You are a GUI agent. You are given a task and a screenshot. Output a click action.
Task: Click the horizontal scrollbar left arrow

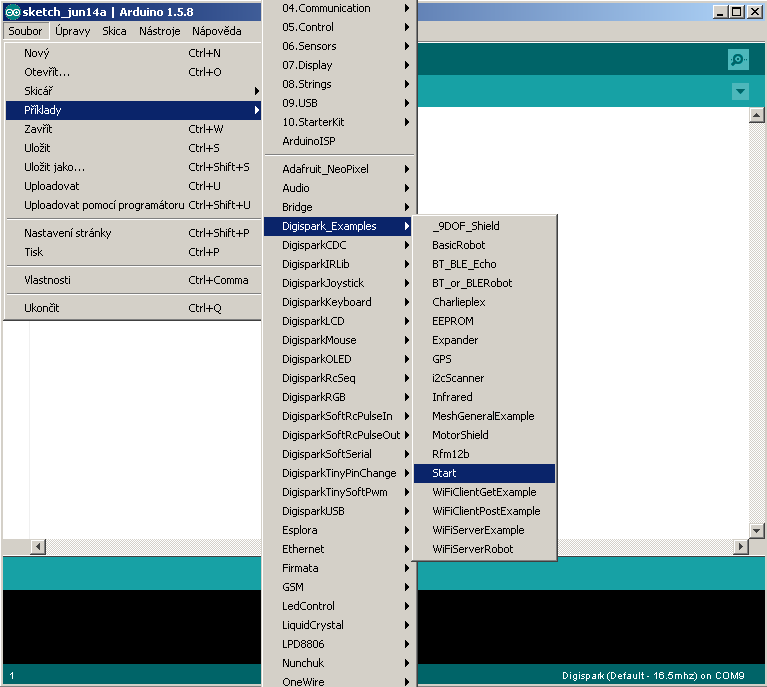point(39,546)
